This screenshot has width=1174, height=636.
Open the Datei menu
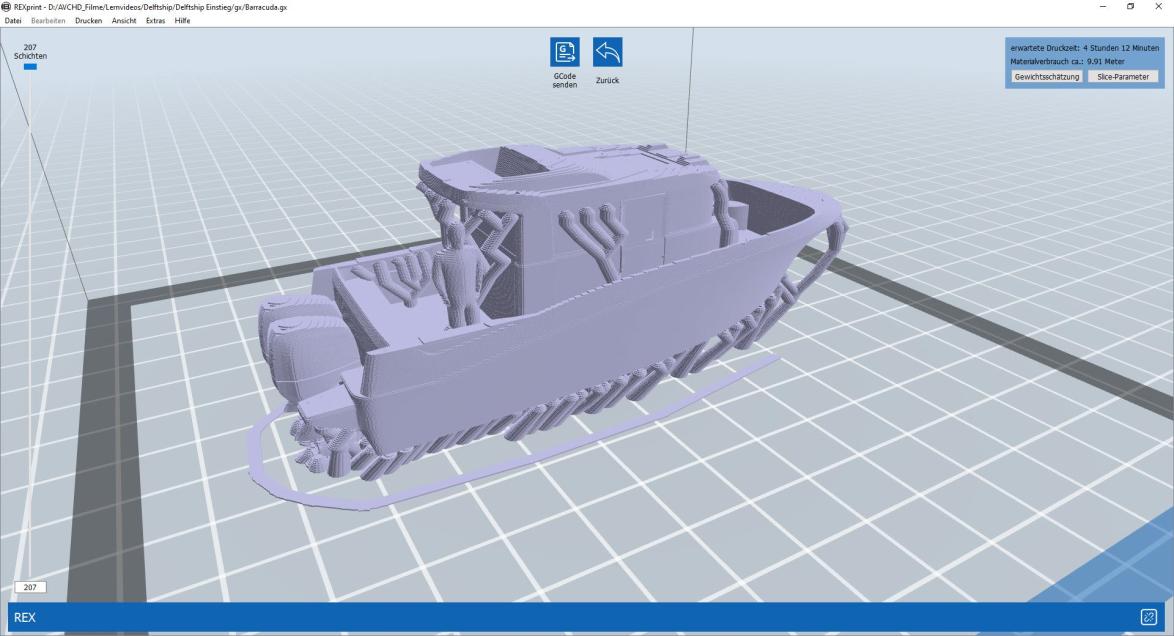tap(14, 21)
